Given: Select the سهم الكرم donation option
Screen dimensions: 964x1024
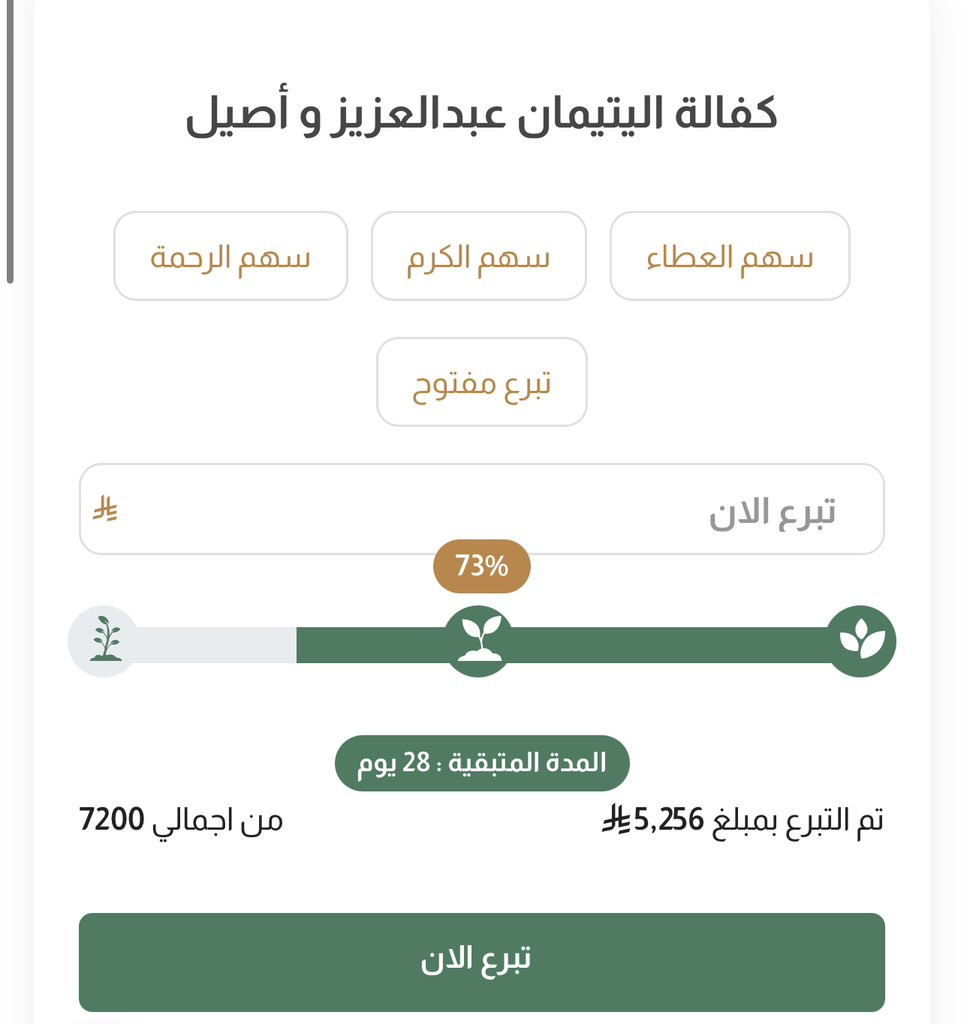Looking at the screenshot, I should click(479, 256).
